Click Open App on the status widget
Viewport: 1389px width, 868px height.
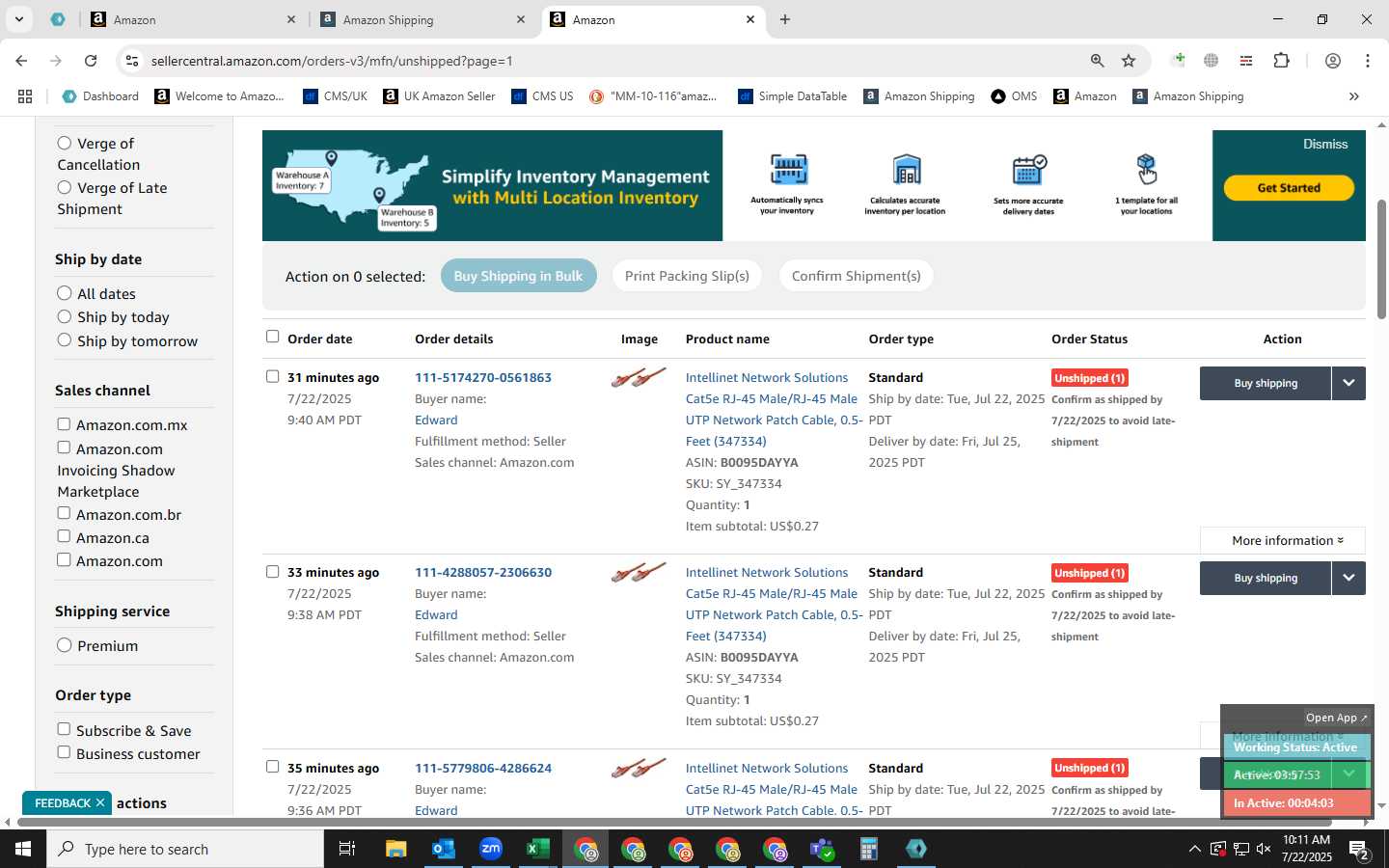[1336, 718]
